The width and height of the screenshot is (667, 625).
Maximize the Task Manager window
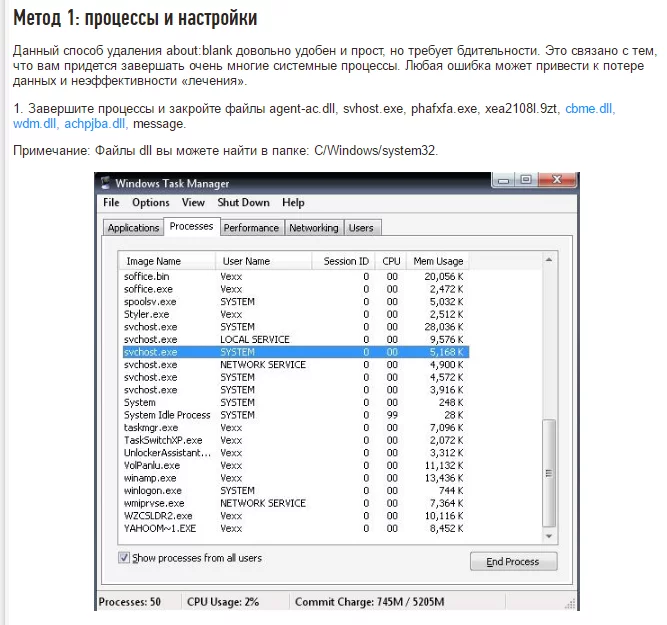pyautogui.click(x=526, y=180)
